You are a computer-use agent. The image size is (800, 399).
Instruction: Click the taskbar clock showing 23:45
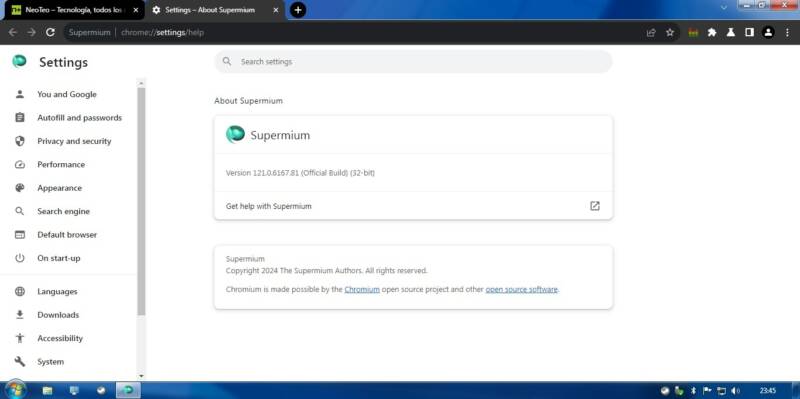tap(767, 391)
